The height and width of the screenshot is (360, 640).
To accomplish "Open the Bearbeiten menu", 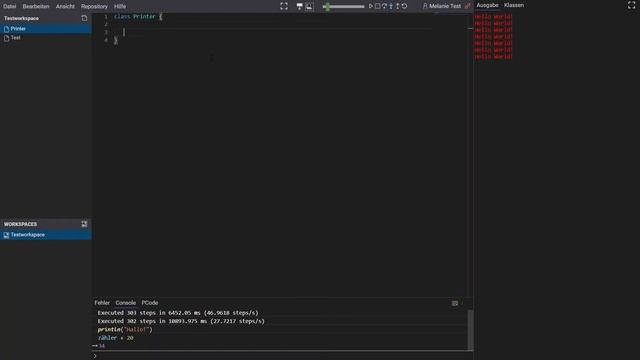I will point(36,7).
